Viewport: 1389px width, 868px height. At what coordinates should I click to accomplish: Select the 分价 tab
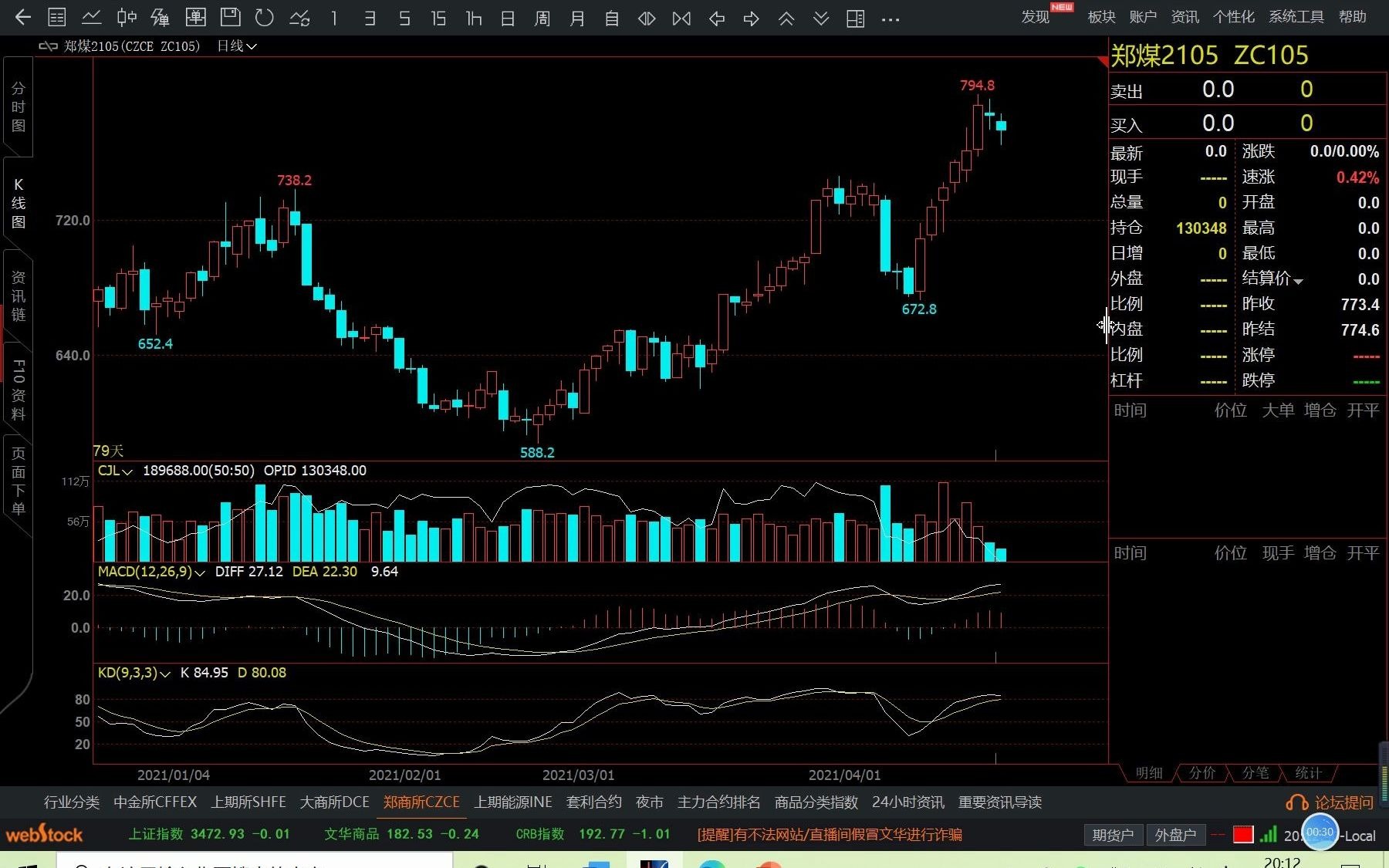point(1202,772)
